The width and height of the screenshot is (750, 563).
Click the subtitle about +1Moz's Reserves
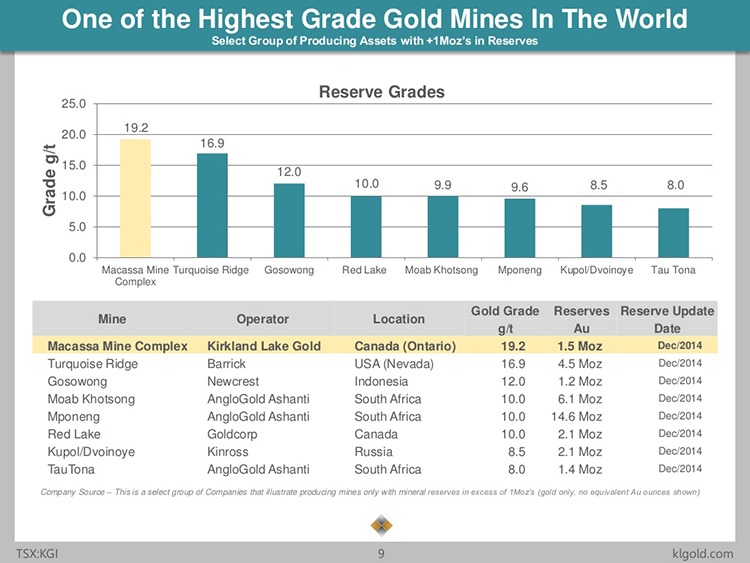(375, 41)
